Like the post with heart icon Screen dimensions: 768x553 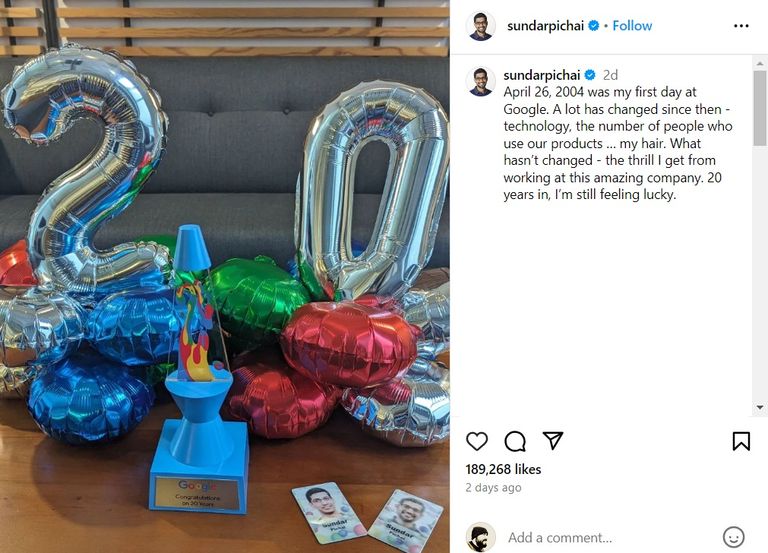[477, 441]
